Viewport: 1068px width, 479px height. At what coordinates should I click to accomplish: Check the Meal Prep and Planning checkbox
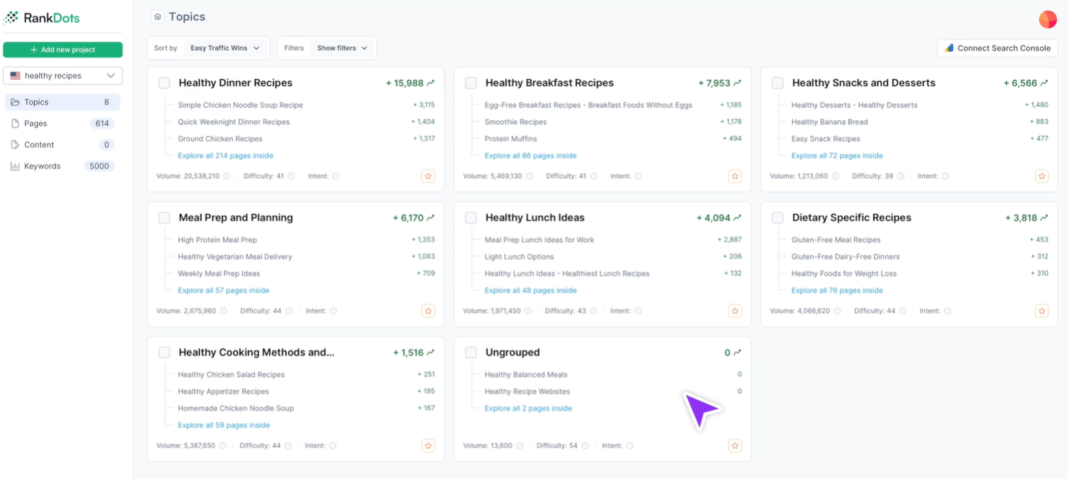tap(164, 218)
